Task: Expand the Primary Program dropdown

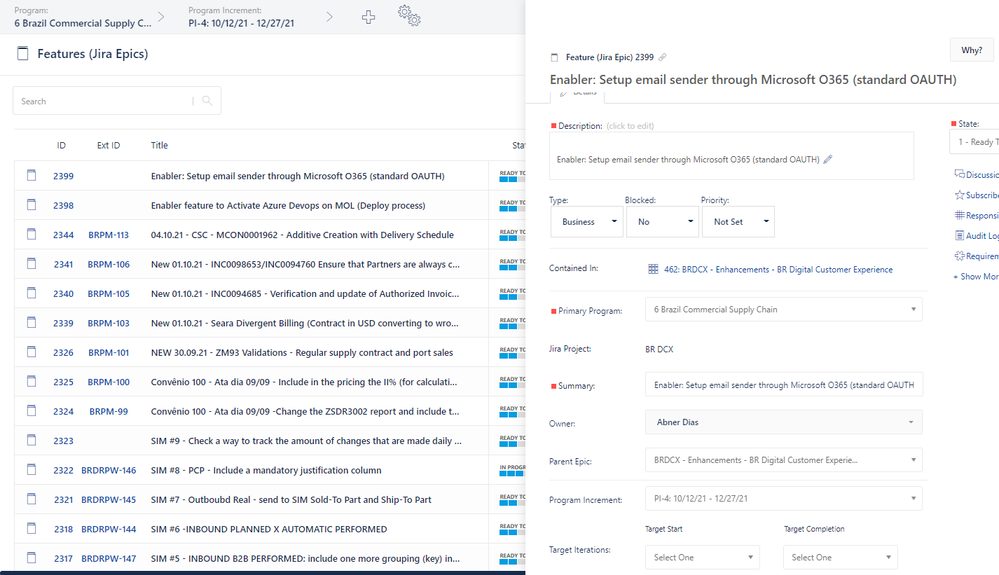Action: tap(784, 309)
